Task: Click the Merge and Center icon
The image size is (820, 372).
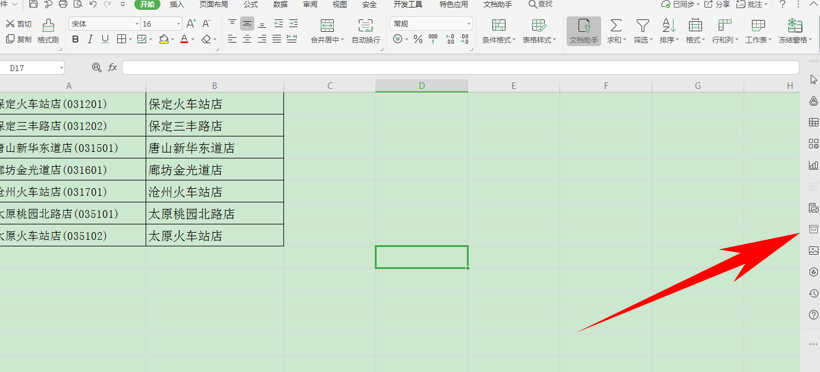Action: [x=327, y=25]
